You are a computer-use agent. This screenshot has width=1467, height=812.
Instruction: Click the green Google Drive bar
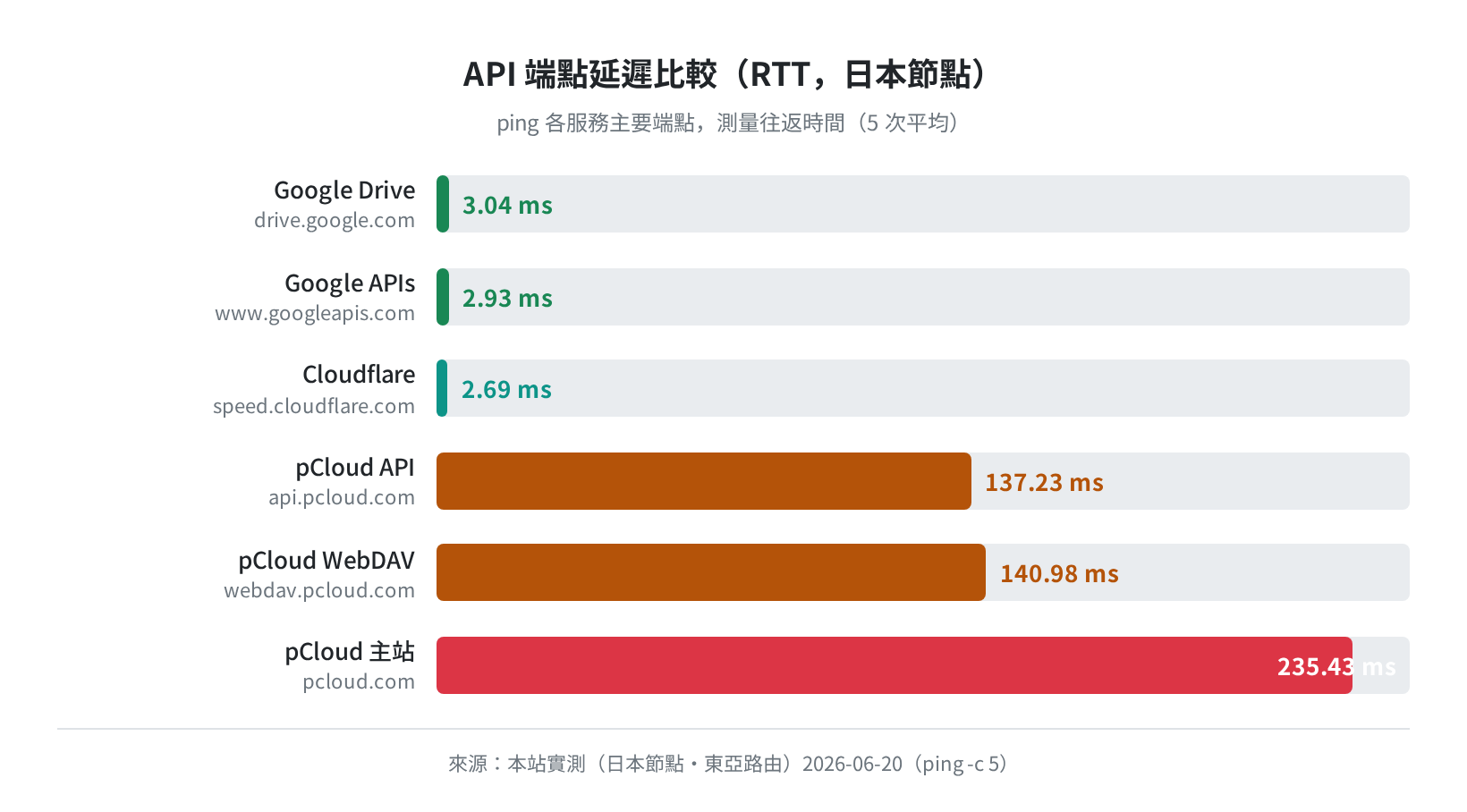pyautogui.click(x=443, y=204)
